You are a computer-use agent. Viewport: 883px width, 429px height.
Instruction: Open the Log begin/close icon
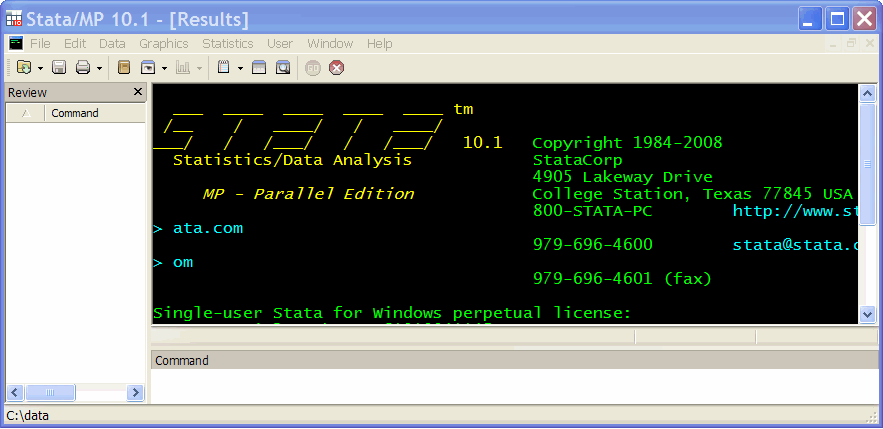(124, 68)
